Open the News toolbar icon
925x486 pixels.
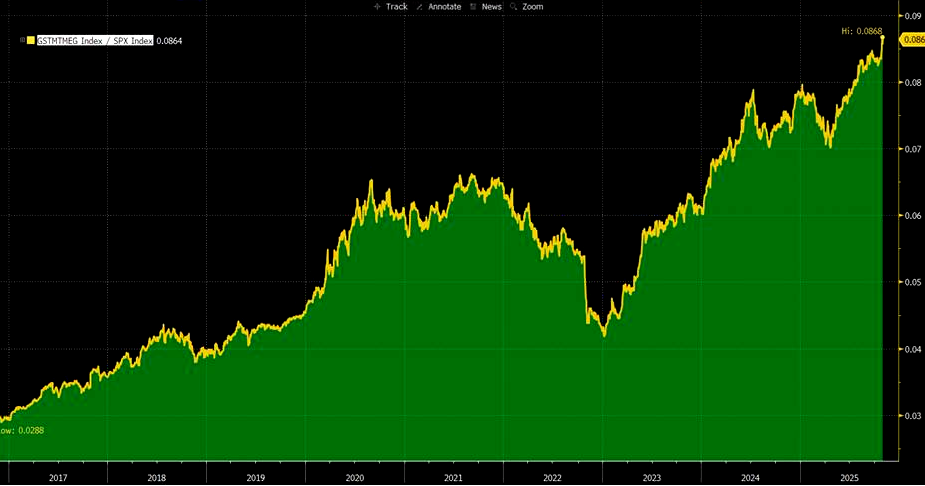coord(475,6)
